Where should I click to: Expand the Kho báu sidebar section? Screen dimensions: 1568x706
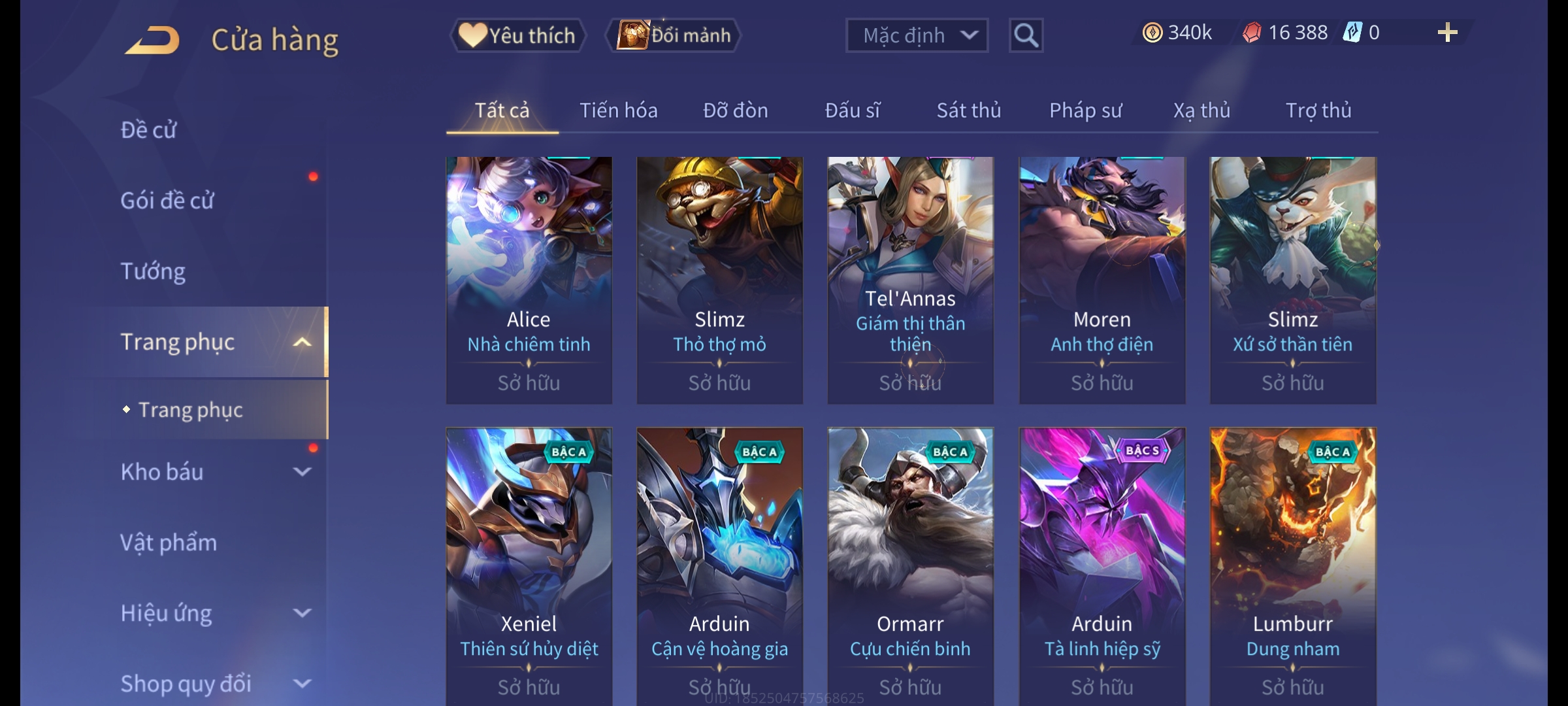point(302,471)
